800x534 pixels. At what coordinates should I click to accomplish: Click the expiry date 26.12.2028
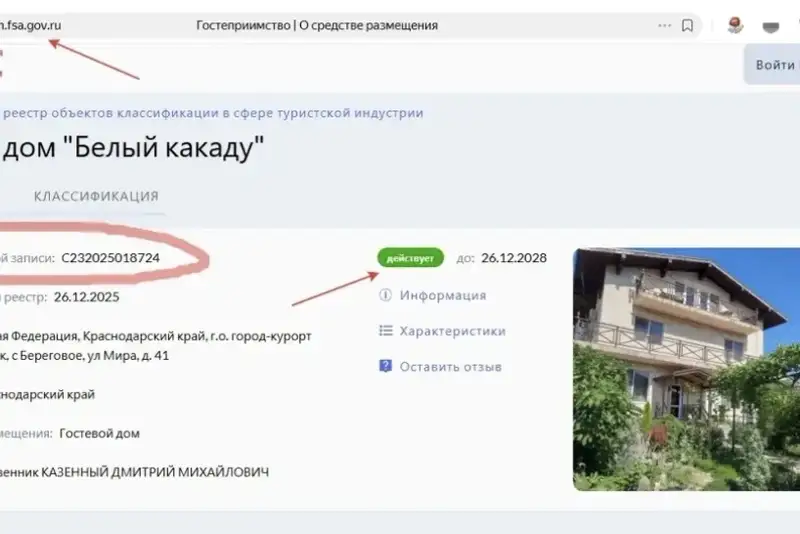point(514,258)
